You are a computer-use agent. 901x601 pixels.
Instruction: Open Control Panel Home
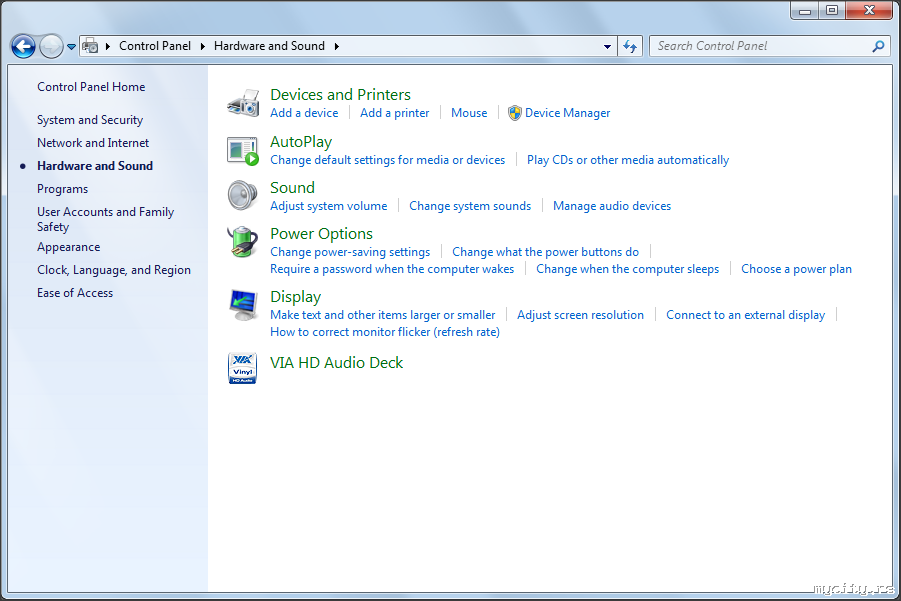[x=91, y=87]
